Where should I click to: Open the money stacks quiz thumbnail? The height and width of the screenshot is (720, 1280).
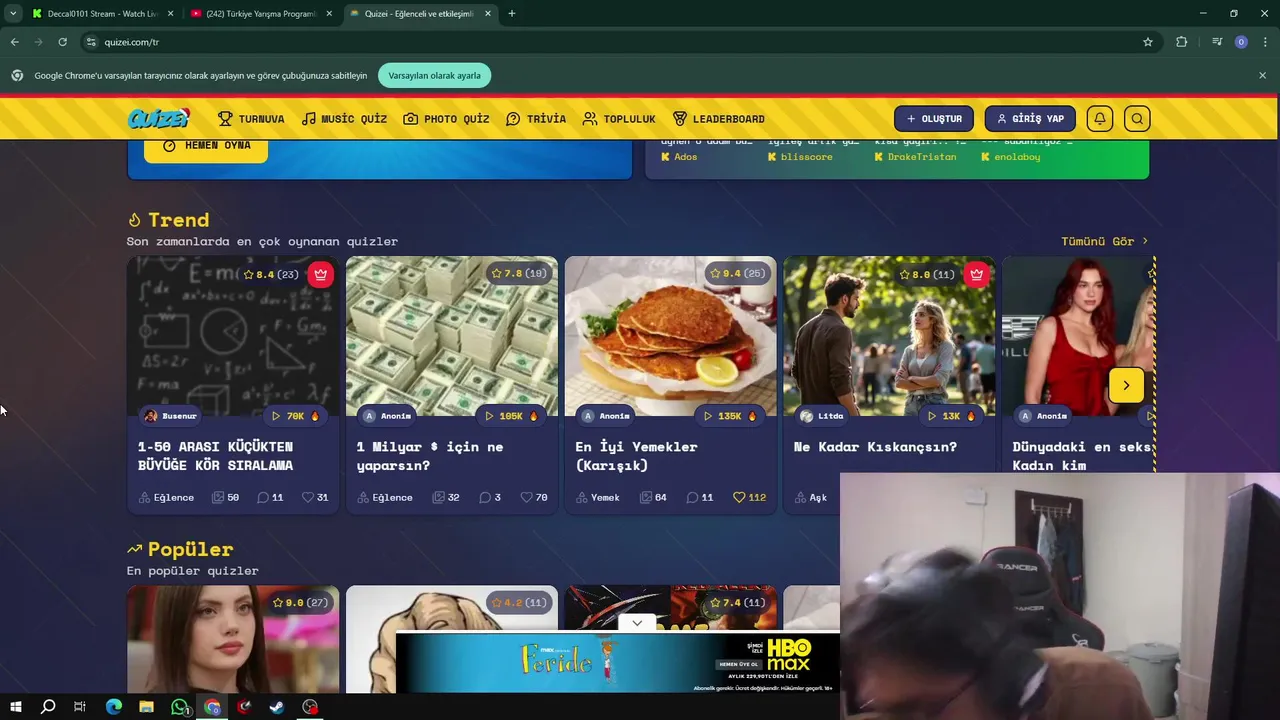coord(452,336)
